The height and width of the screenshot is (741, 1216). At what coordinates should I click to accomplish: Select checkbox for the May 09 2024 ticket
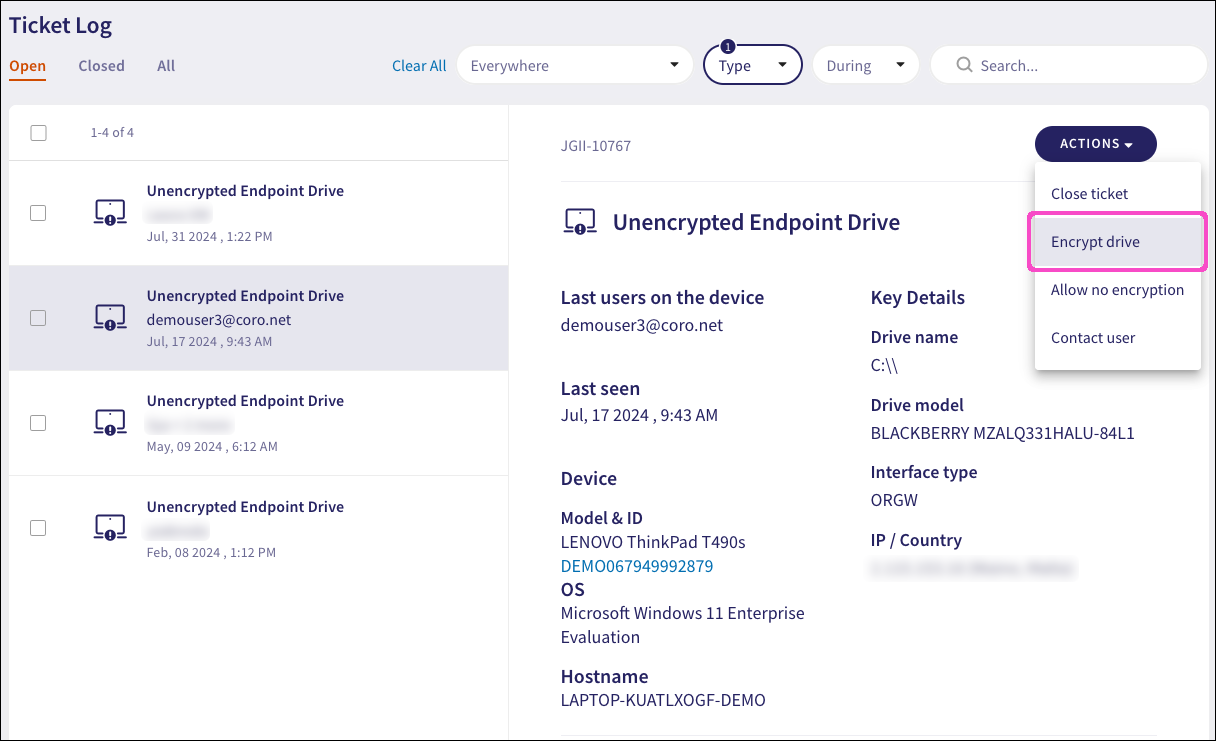[x=38, y=423]
